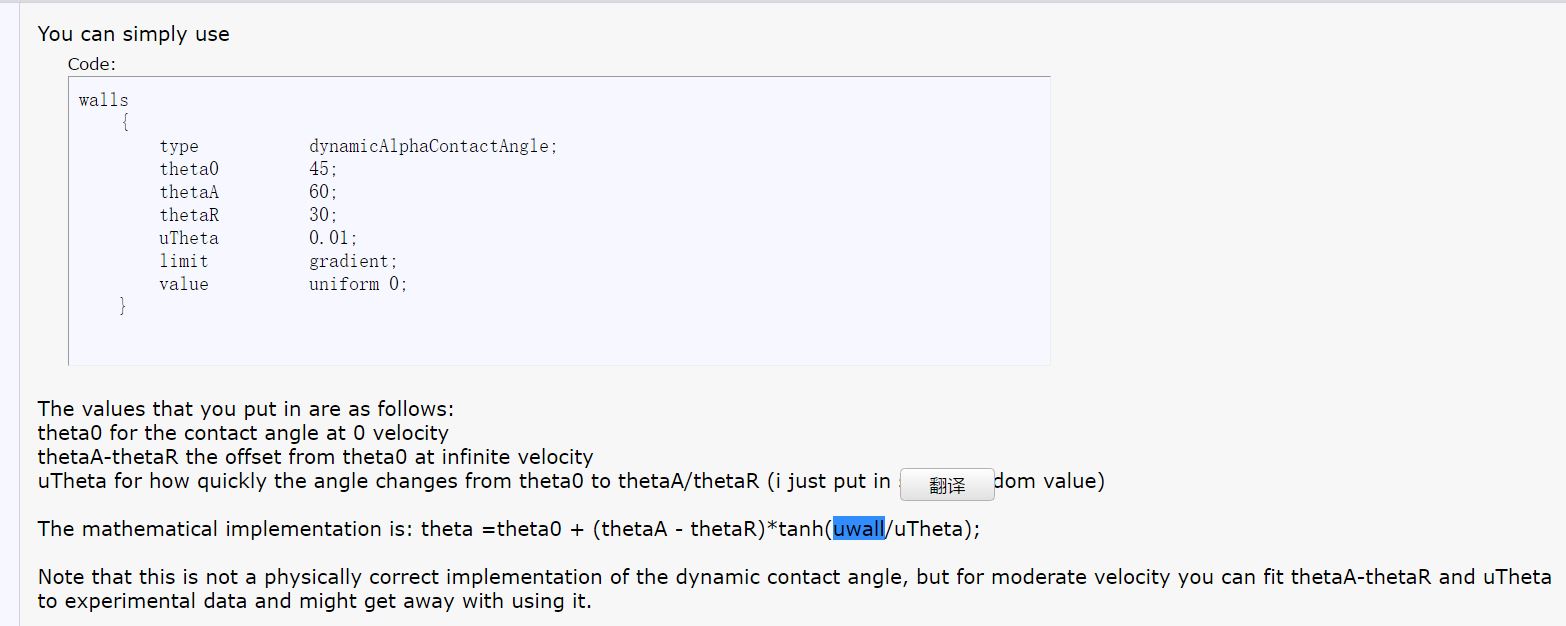Click the thetaA value 60 in code
This screenshot has width=1566, height=626.
[322, 192]
